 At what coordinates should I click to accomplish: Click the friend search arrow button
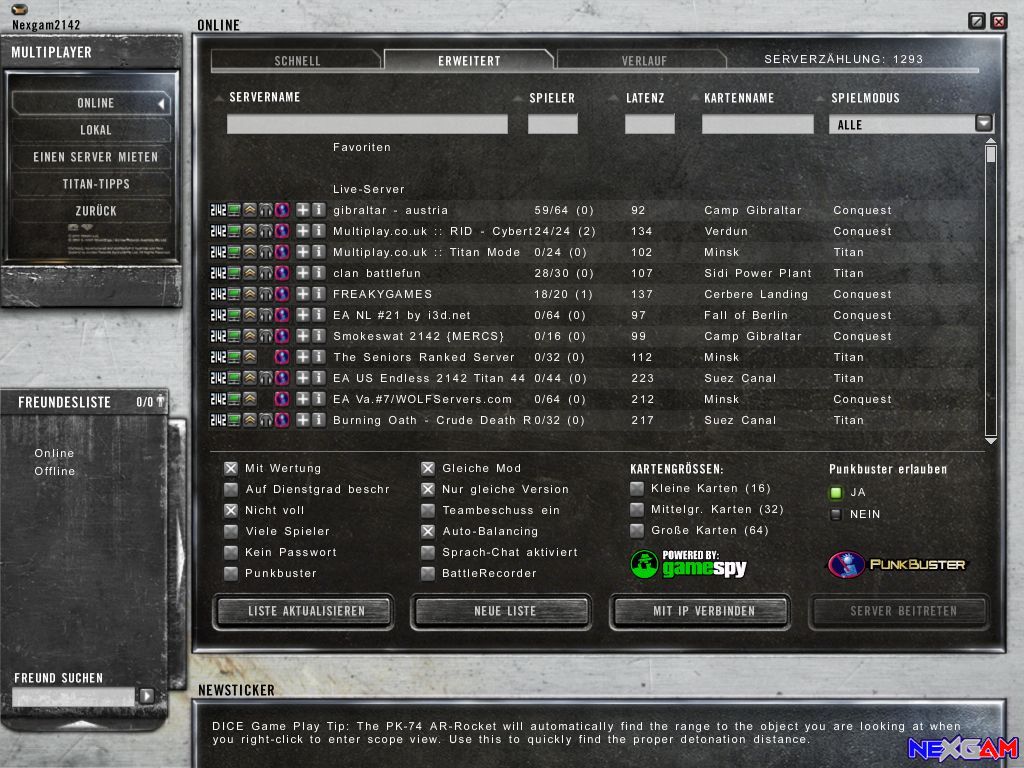click(x=147, y=696)
